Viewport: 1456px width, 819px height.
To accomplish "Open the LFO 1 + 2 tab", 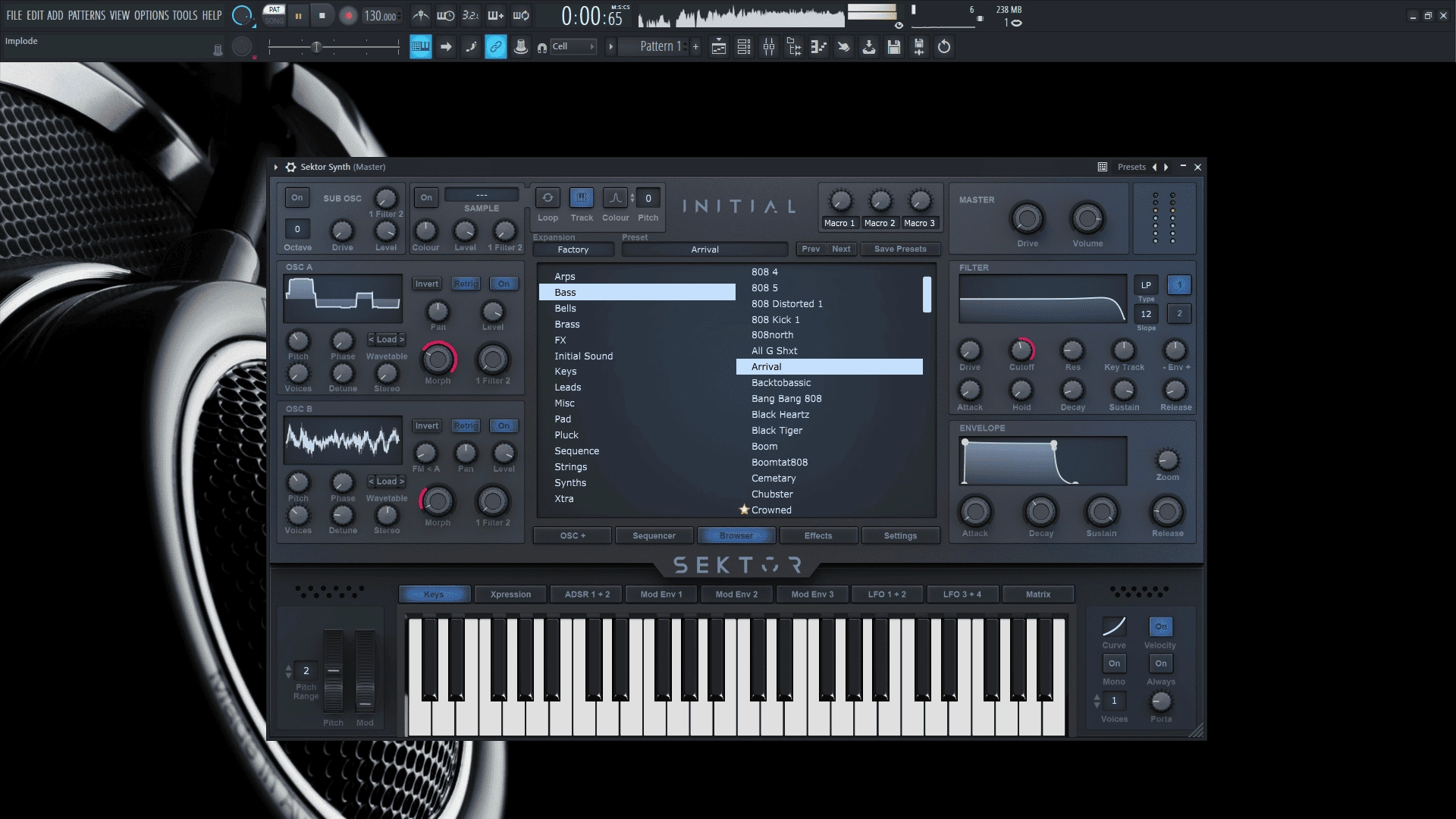I will tap(886, 595).
